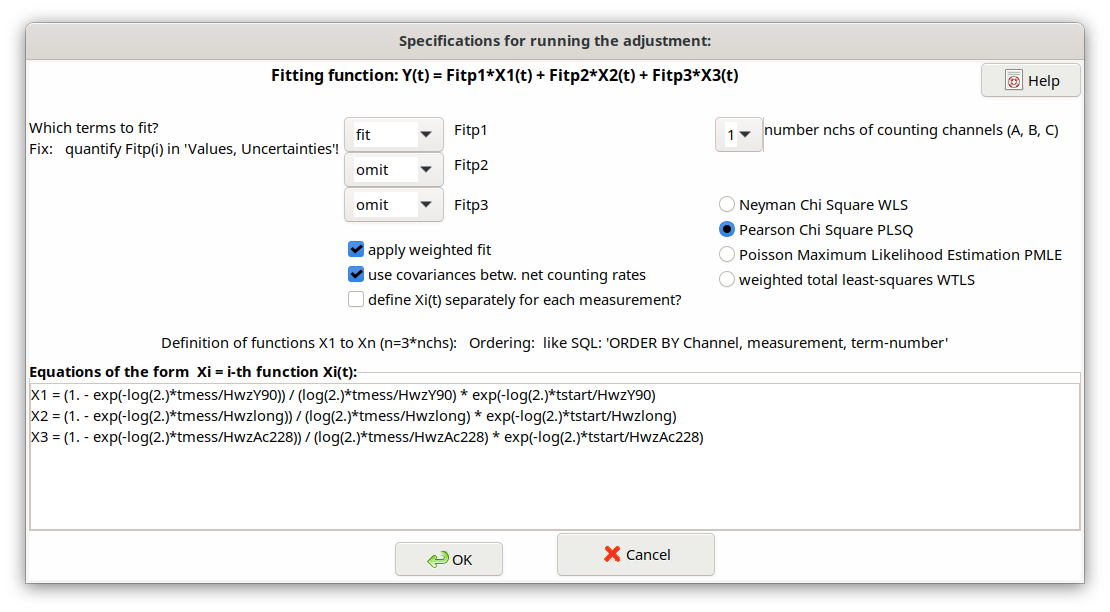Click the OK button to run adjustment
The width and height of the screenshot is (1110, 612).
(x=448, y=559)
